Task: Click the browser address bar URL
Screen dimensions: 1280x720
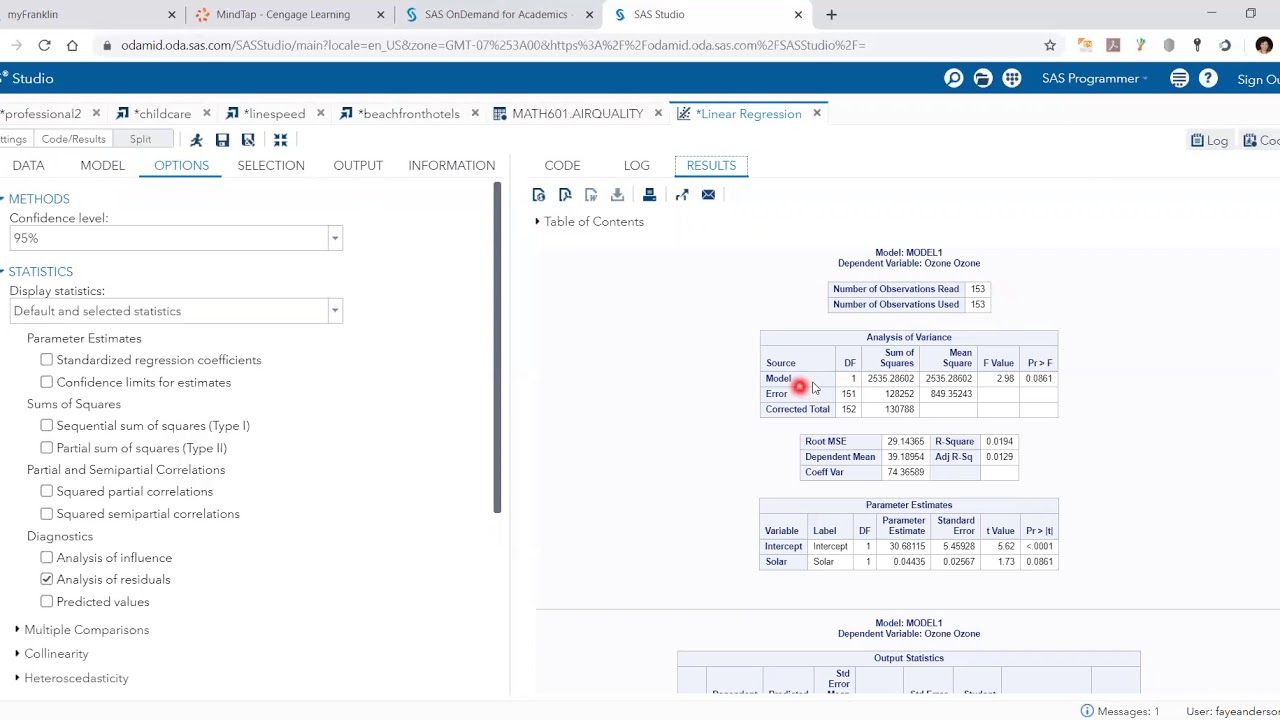Action: (x=493, y=45)
